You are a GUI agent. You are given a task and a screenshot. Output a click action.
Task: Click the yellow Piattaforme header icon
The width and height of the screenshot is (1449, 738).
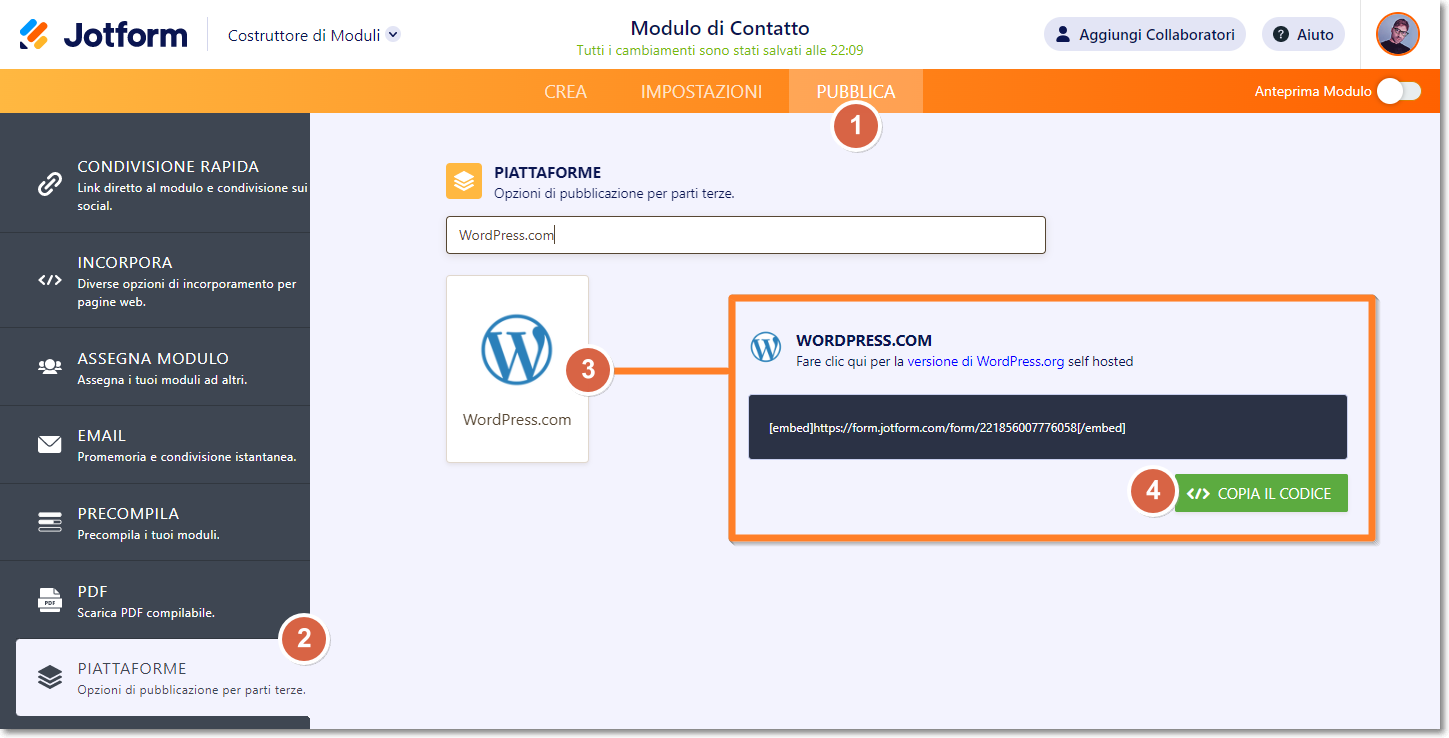[x=464, y=182]
